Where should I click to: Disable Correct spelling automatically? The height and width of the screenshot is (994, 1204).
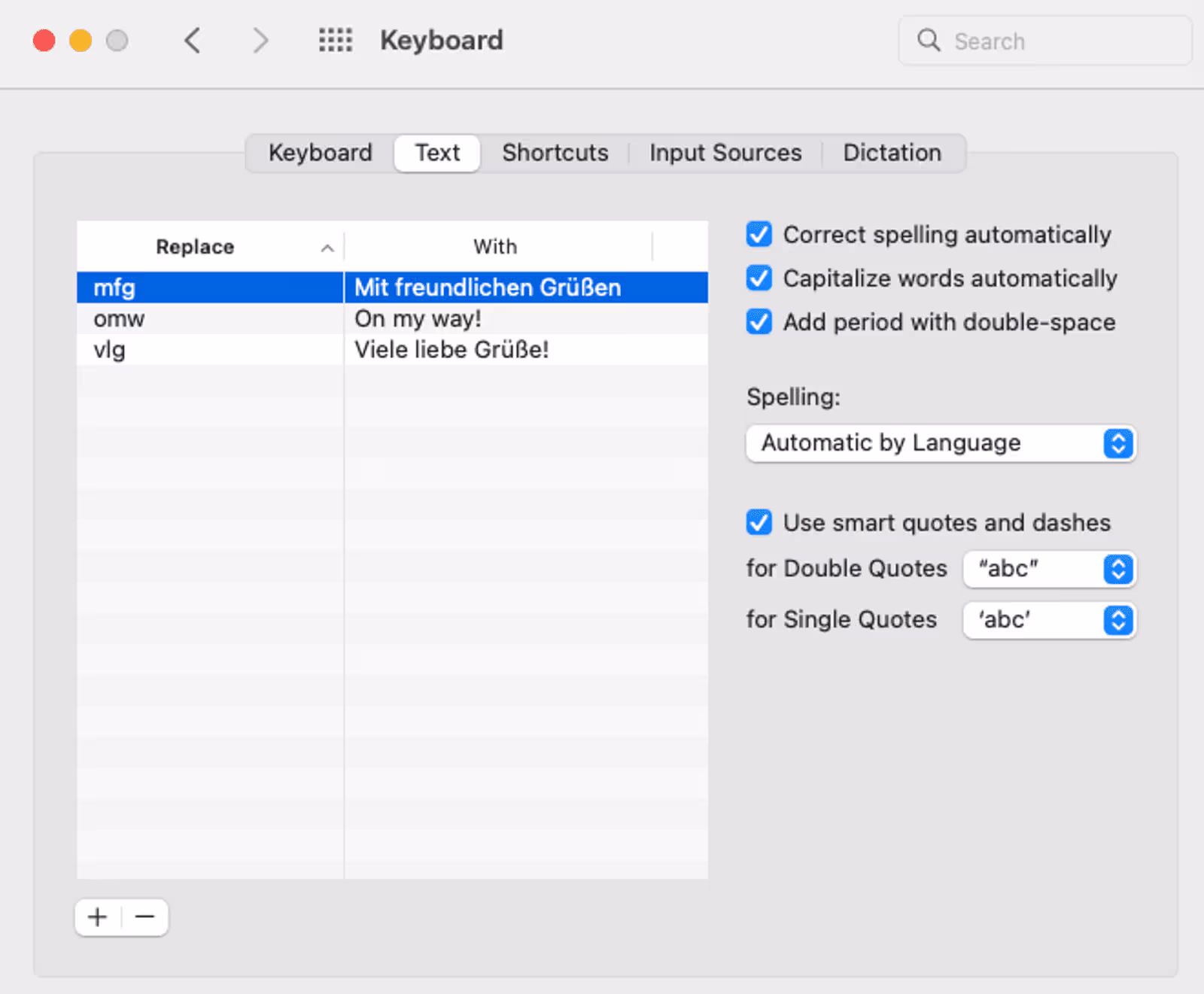pyautogui.click(x=759, y=234)
